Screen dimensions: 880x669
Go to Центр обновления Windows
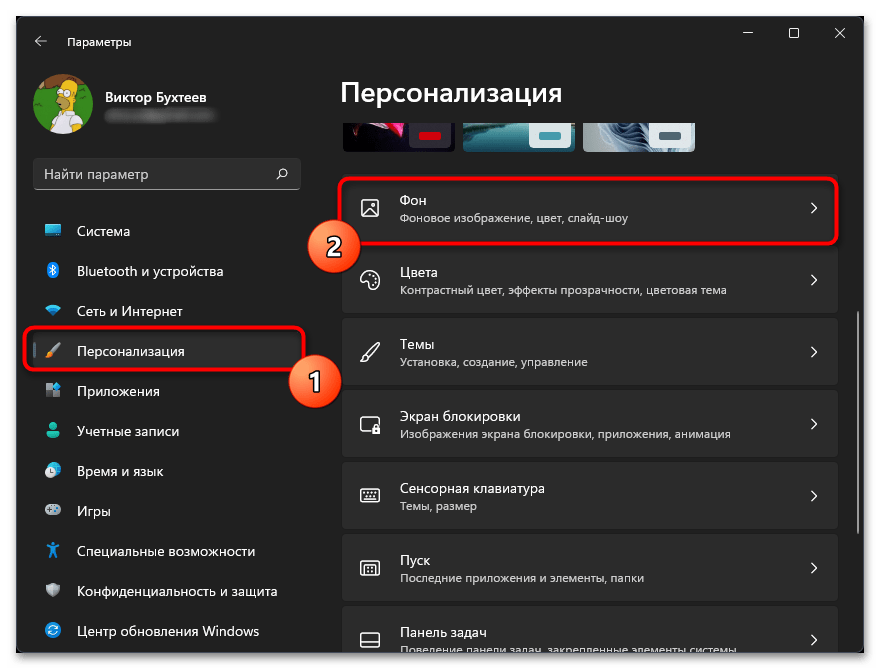point(167,631)
